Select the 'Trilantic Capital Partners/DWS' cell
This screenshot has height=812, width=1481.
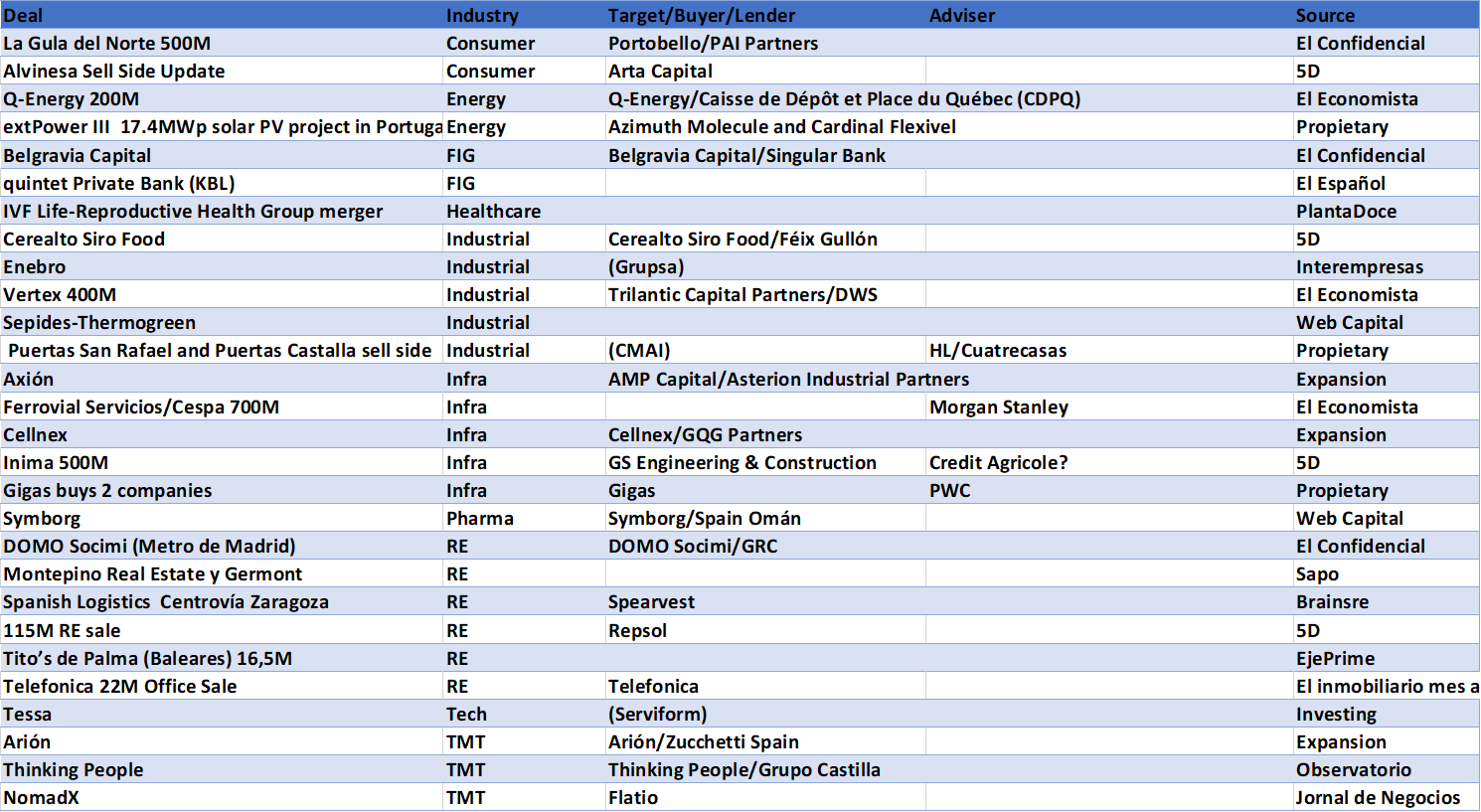pyautogui.click(x=765, y=294)
